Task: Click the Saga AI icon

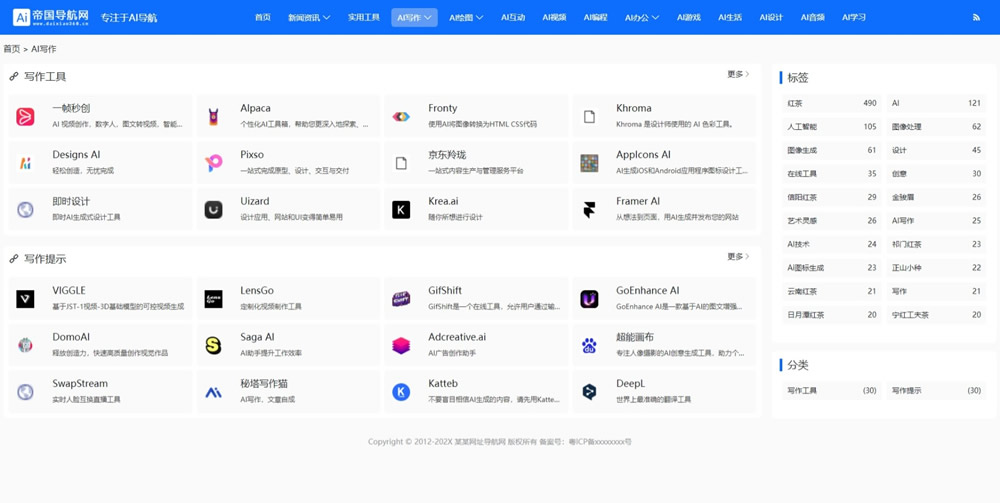Action: tap(213, 345)
